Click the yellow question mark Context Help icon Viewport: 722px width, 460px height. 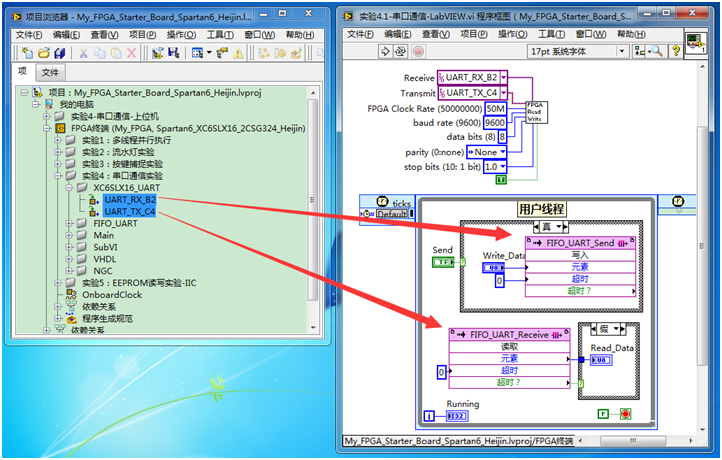675,51
